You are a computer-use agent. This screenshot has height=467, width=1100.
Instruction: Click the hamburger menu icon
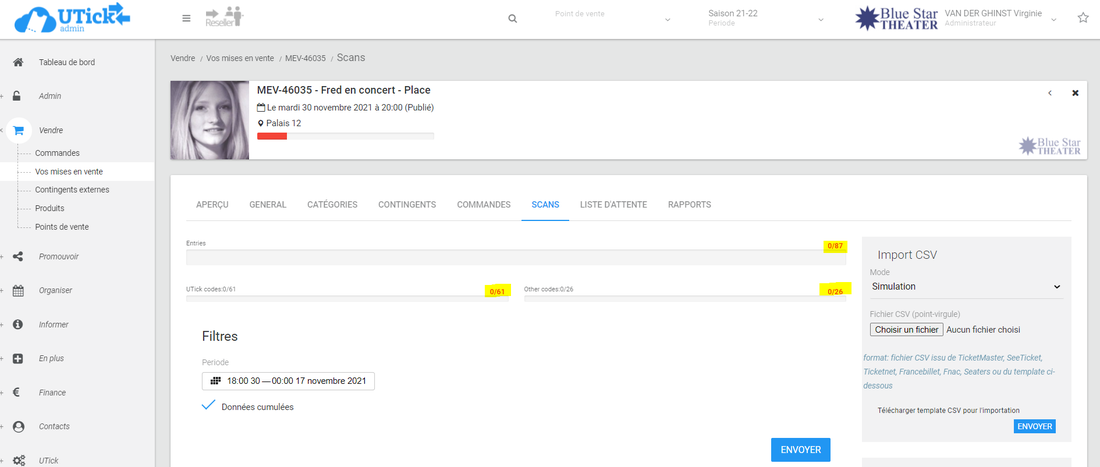tap(186, 18)
